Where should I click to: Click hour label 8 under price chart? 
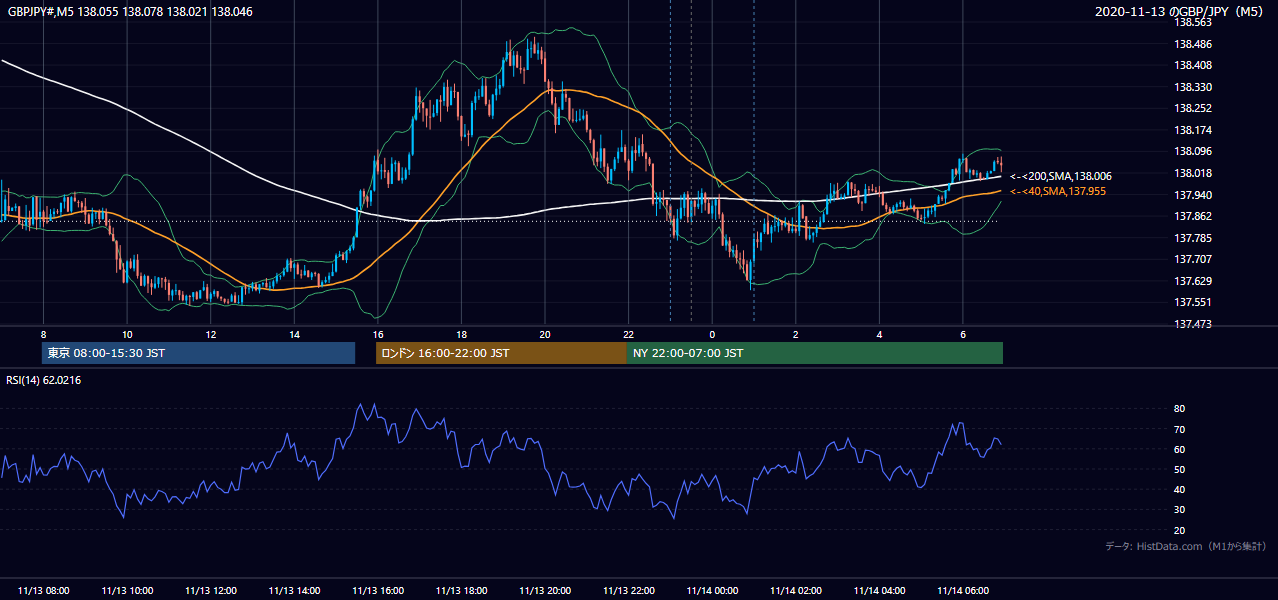(x=43, y=334)
